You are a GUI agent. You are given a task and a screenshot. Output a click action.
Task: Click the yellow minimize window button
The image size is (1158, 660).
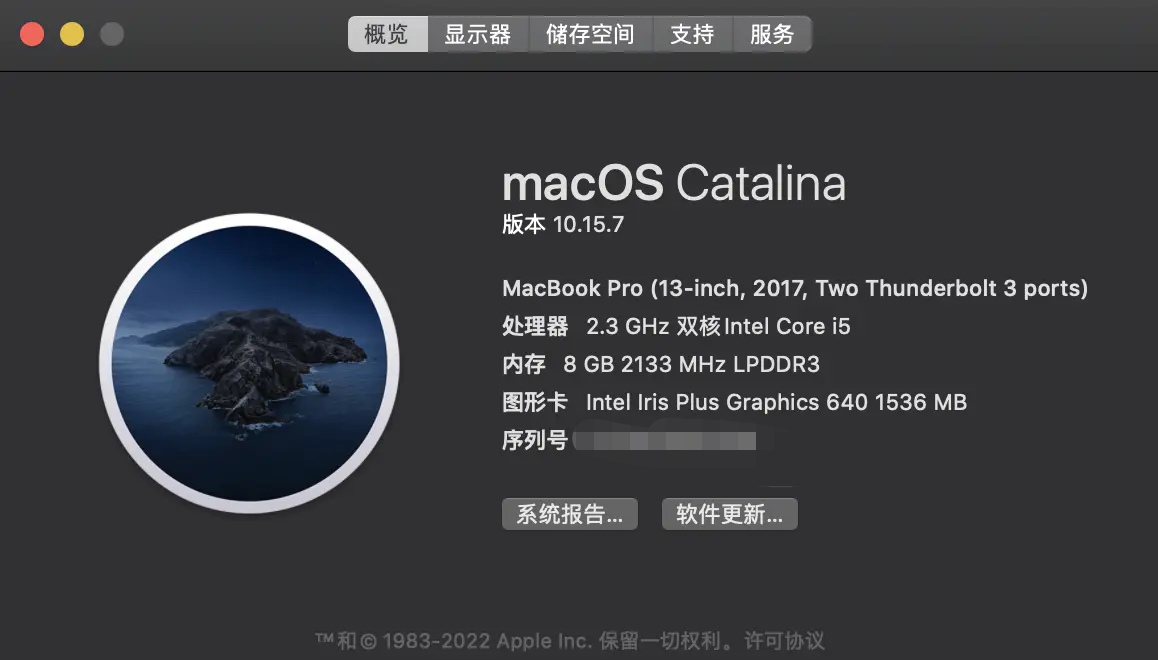tap(72, 33)
